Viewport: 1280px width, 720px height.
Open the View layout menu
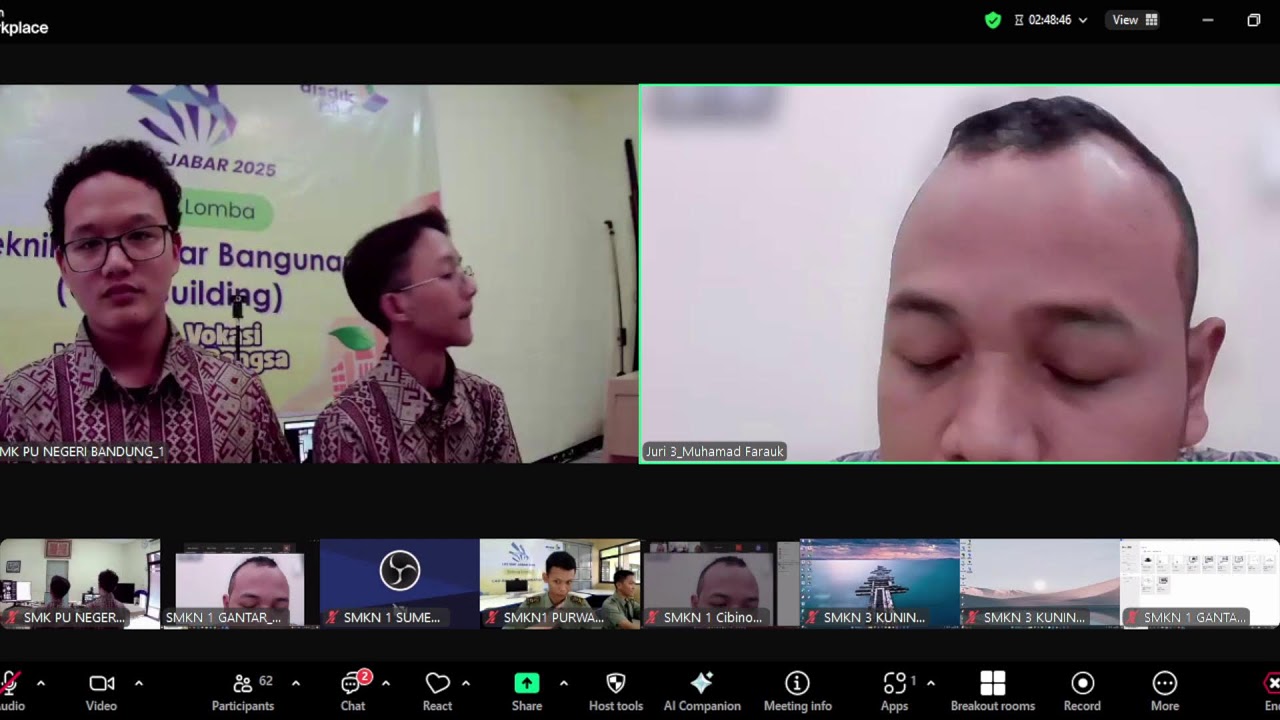tap(1135, 20)
